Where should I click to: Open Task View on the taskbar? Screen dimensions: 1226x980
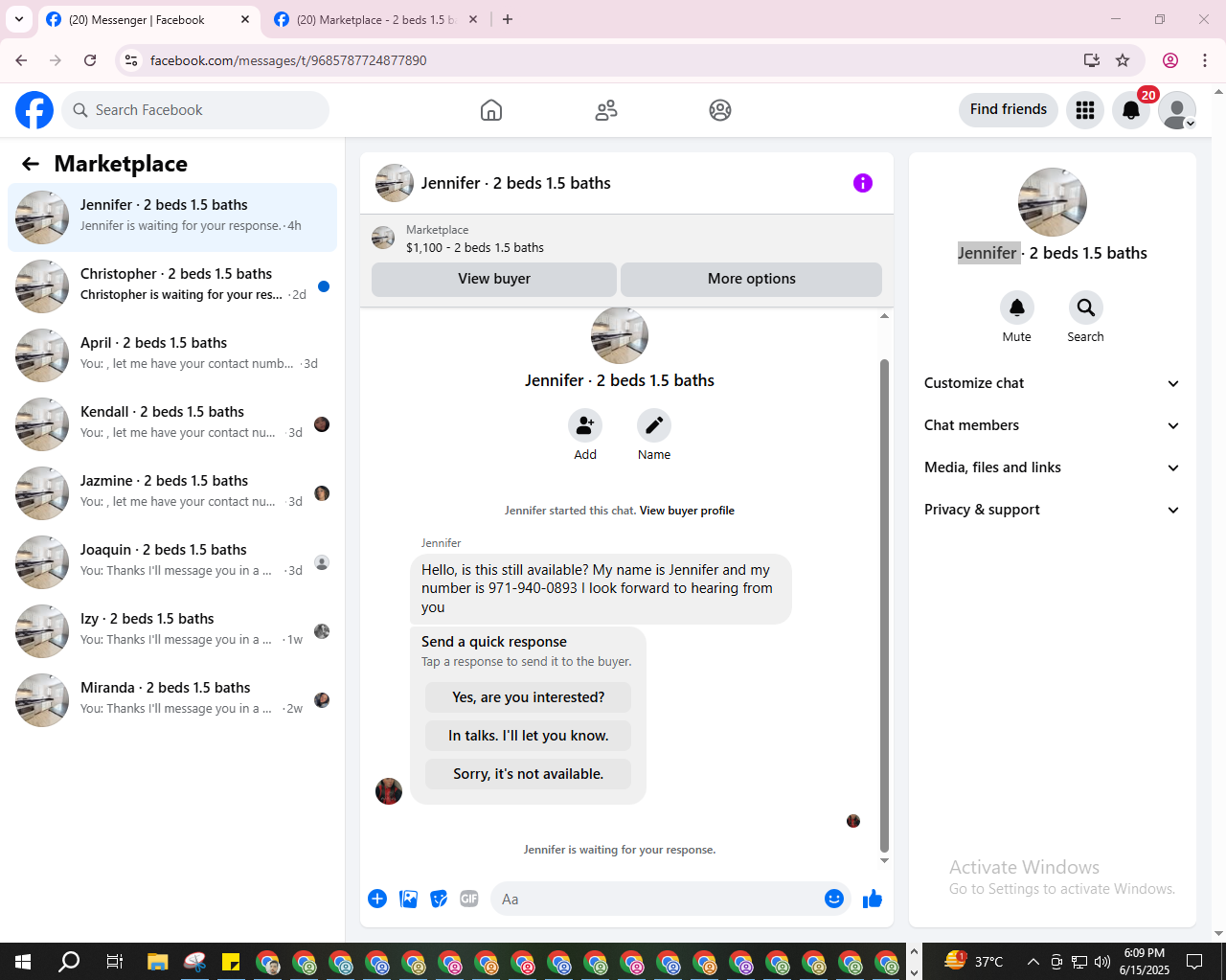(x=114, y=961)
